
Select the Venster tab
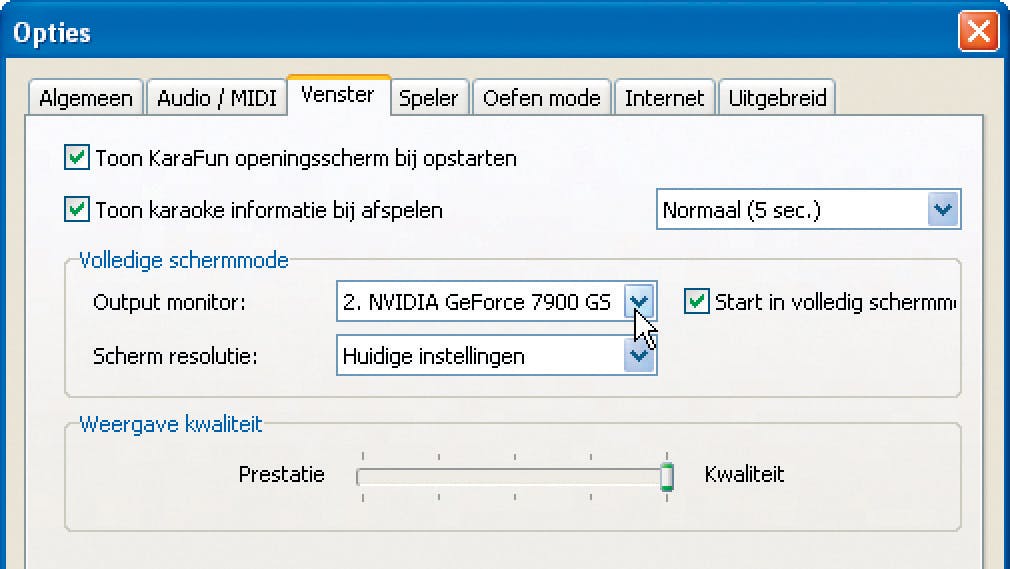pyautogui.click(x=338, y=95)
